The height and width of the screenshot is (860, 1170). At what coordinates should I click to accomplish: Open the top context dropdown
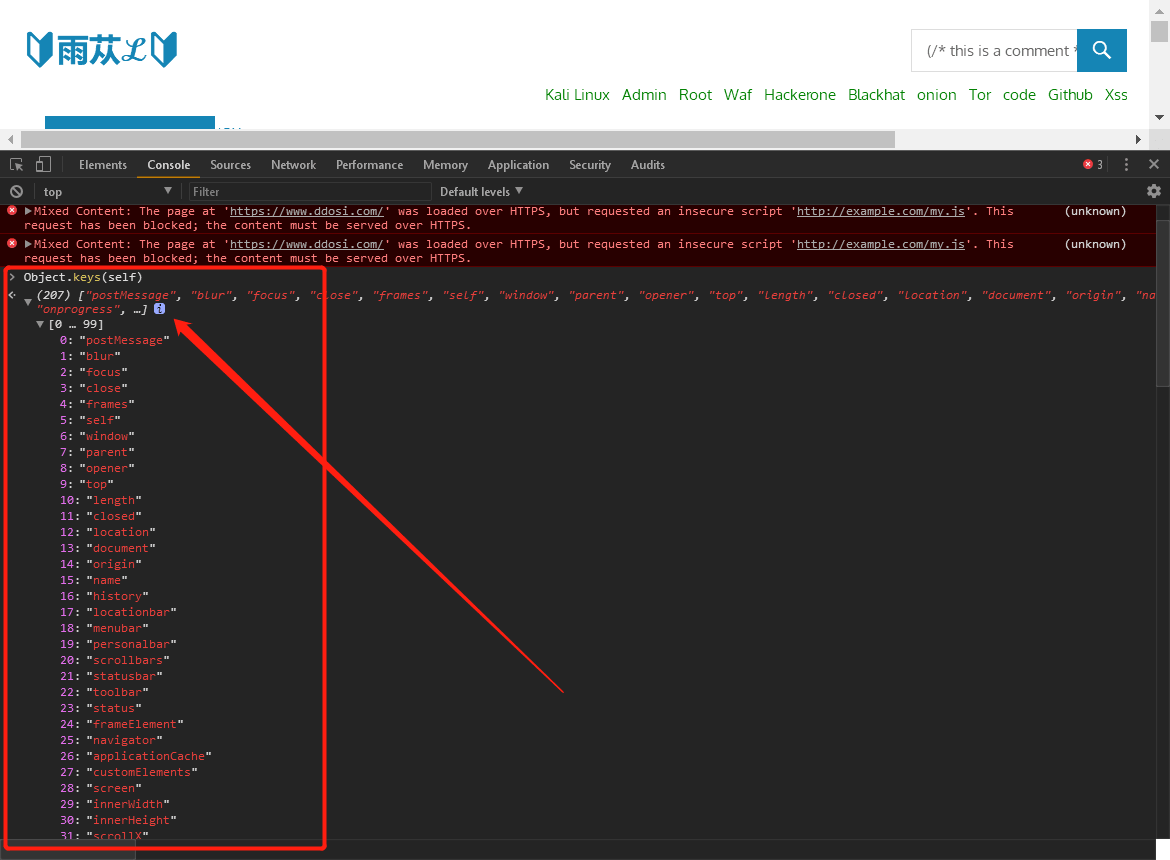[107, 192]
